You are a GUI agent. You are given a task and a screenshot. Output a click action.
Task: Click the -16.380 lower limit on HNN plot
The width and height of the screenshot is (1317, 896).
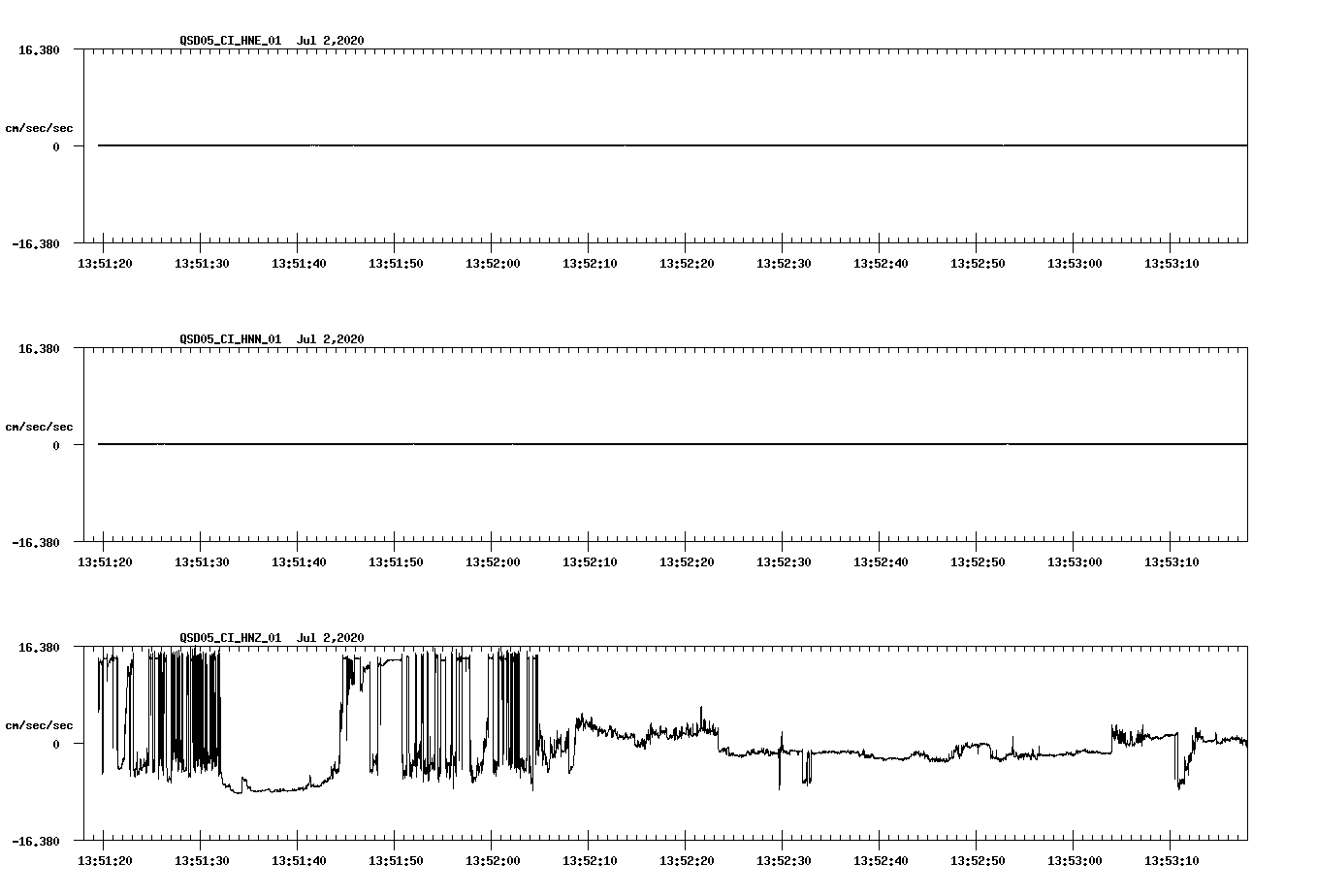coord(36,543)
